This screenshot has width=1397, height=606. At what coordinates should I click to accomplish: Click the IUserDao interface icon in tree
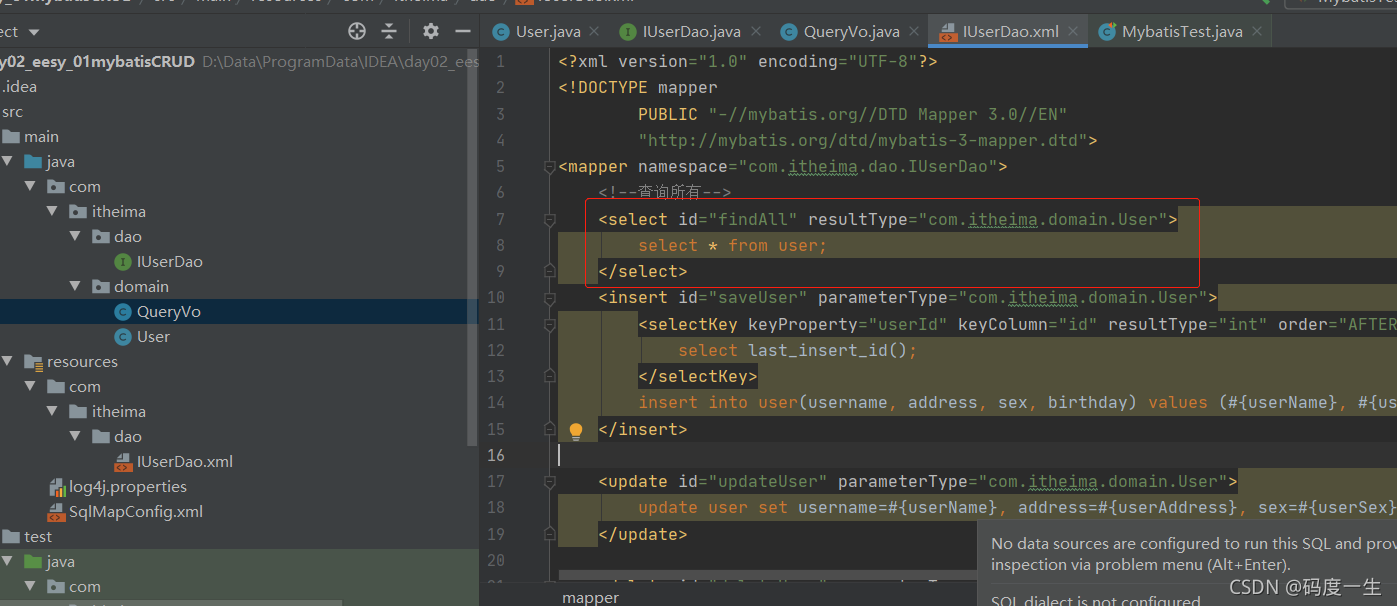123,261
